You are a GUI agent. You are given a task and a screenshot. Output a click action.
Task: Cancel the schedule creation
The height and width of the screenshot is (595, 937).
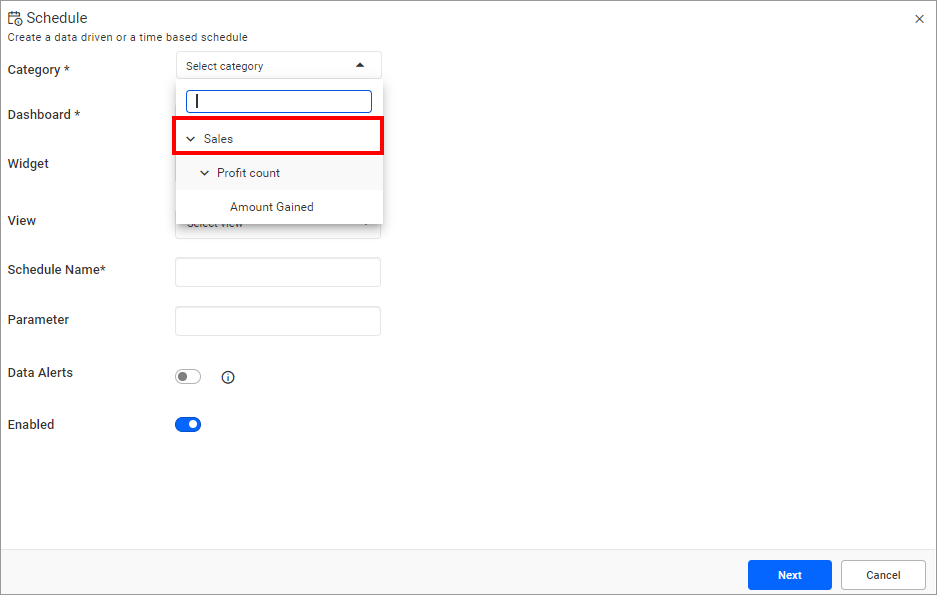click(882, 574)
